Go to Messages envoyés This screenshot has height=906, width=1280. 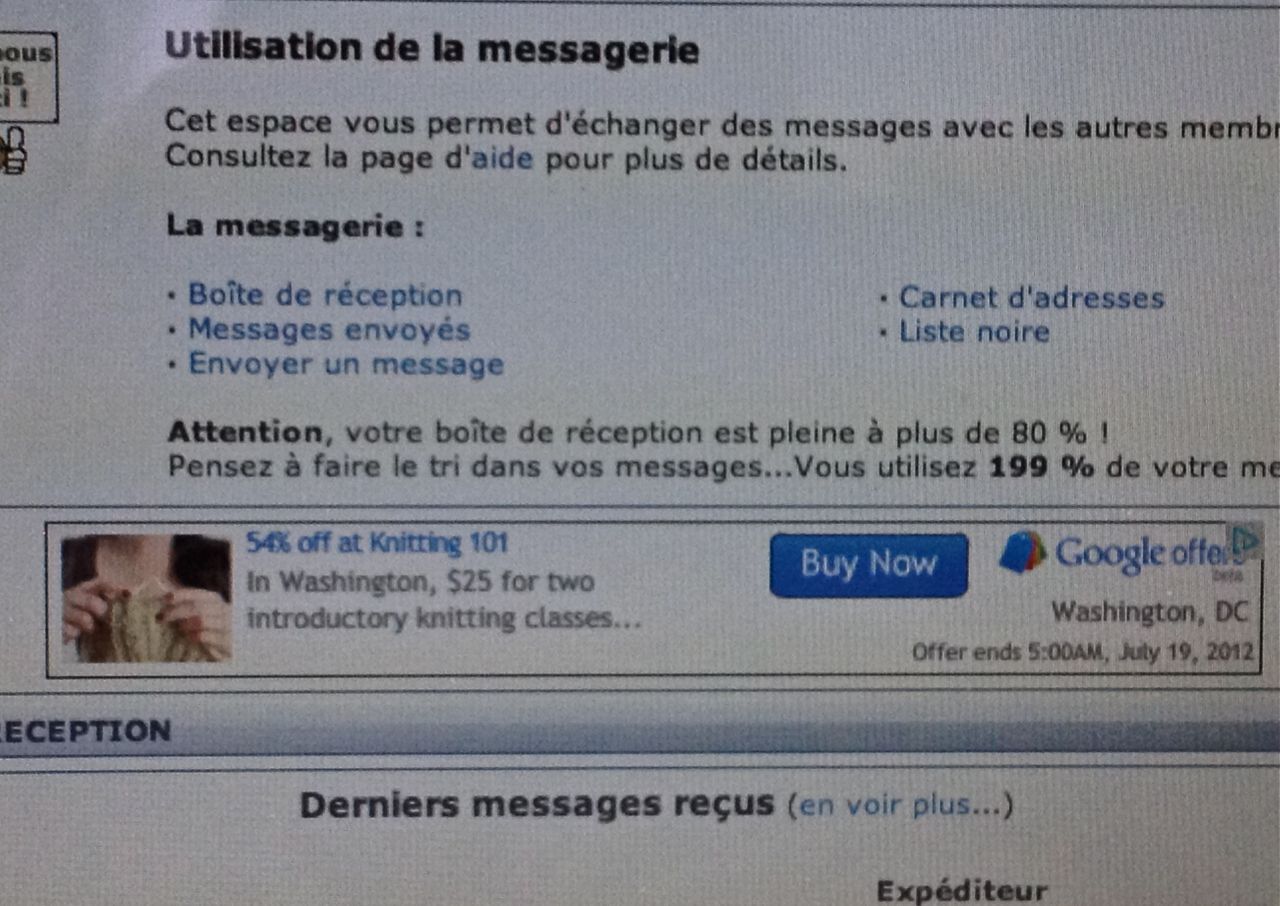click(x=329, y=330)
